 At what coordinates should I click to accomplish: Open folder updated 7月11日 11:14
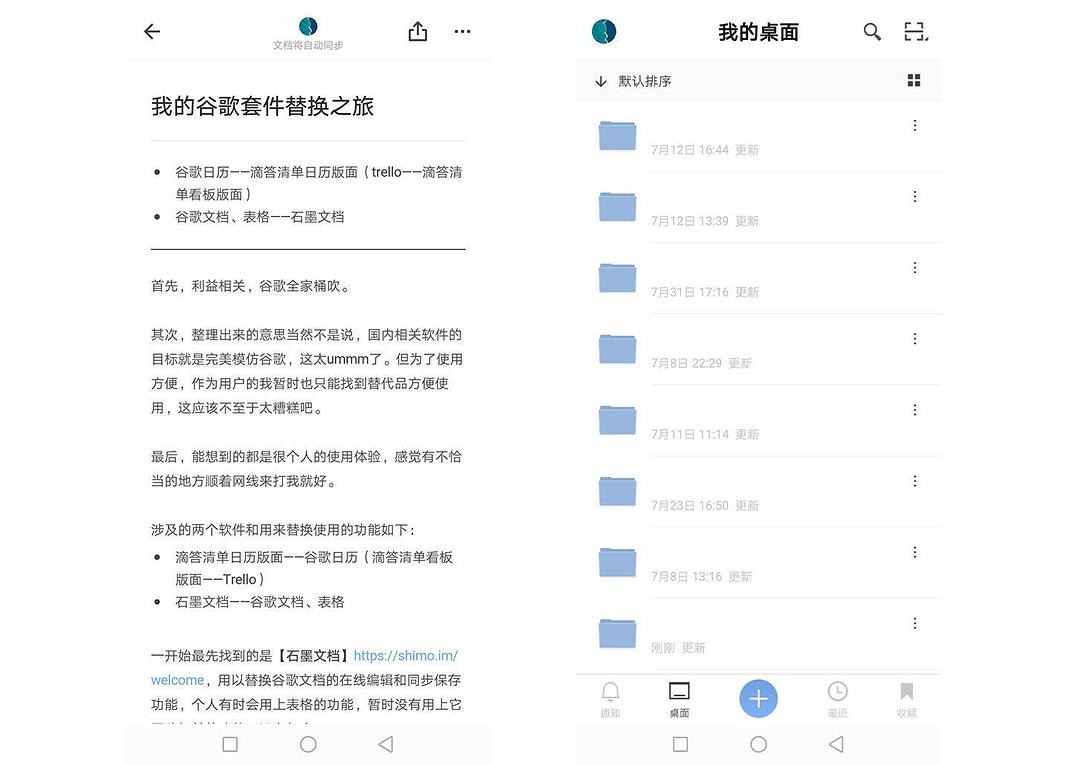(x=758, y=420)
